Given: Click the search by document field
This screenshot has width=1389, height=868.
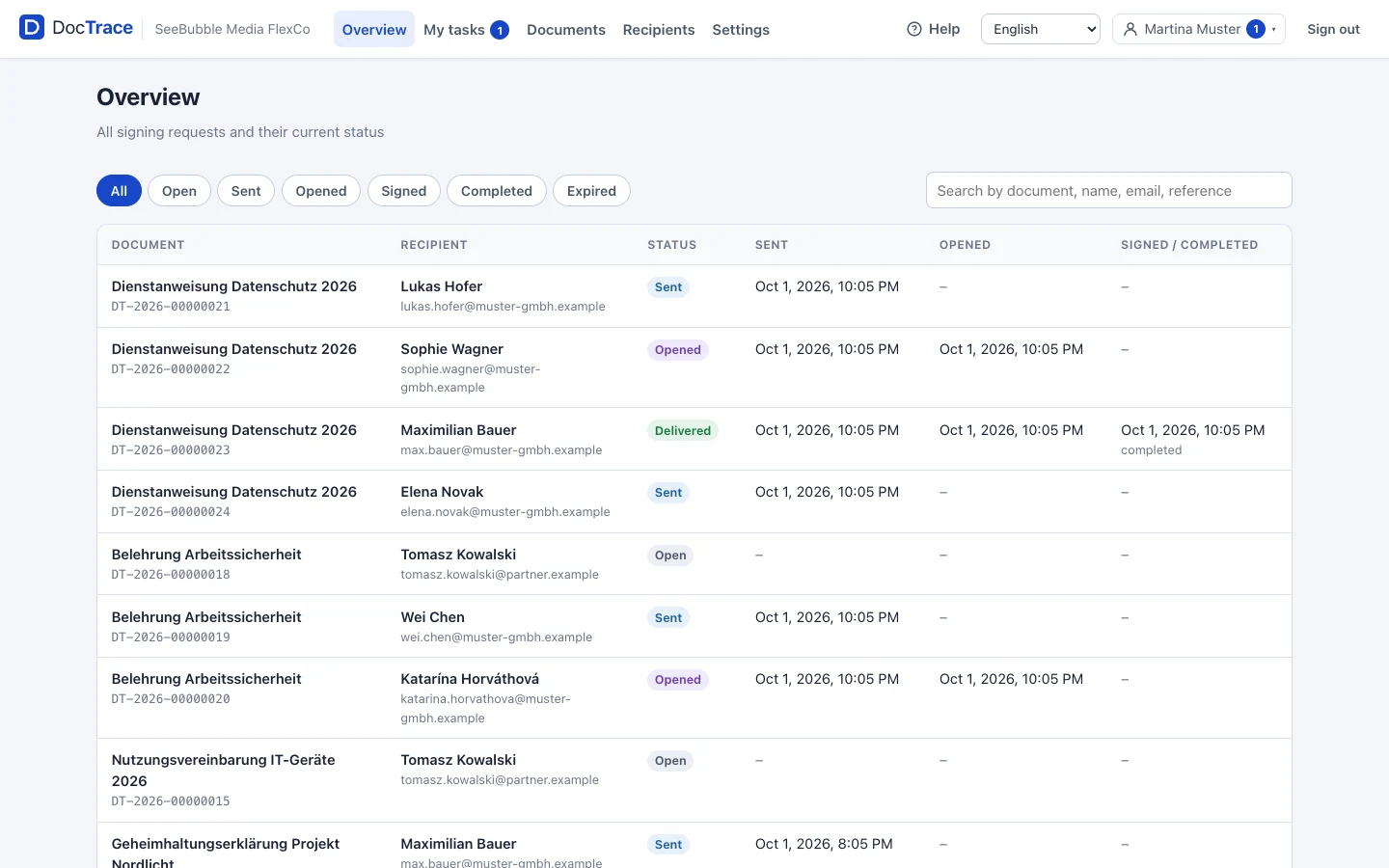Looking at the screenshot, I should (x=1109, y=190).
